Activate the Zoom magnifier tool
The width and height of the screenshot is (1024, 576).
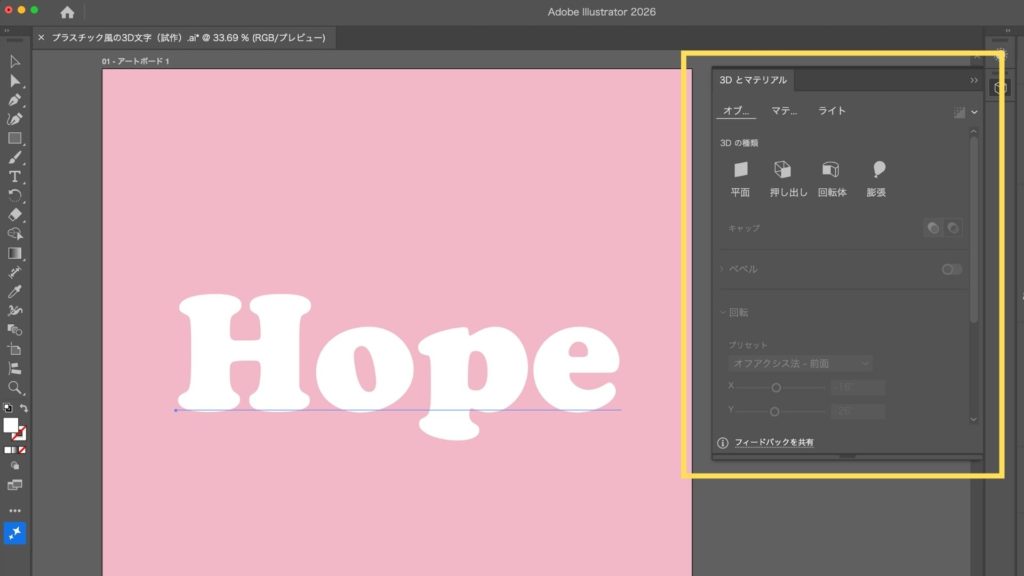coord(15,387)
